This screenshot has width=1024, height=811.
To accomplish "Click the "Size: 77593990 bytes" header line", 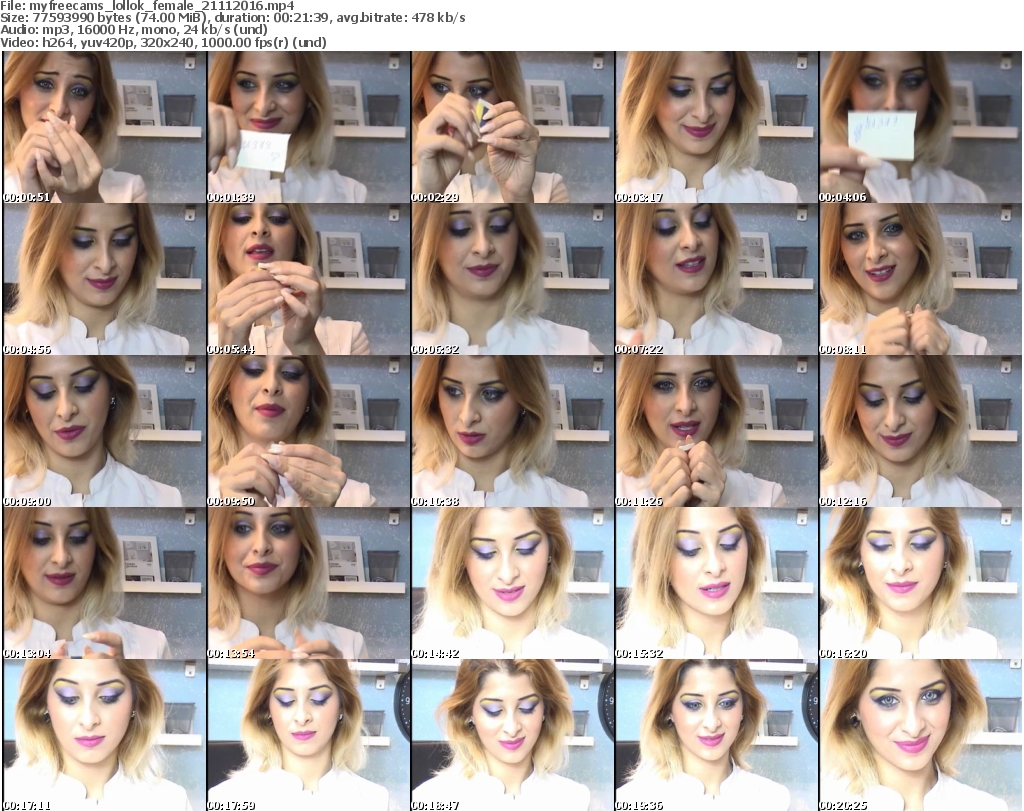I will (x=232, y=18).
